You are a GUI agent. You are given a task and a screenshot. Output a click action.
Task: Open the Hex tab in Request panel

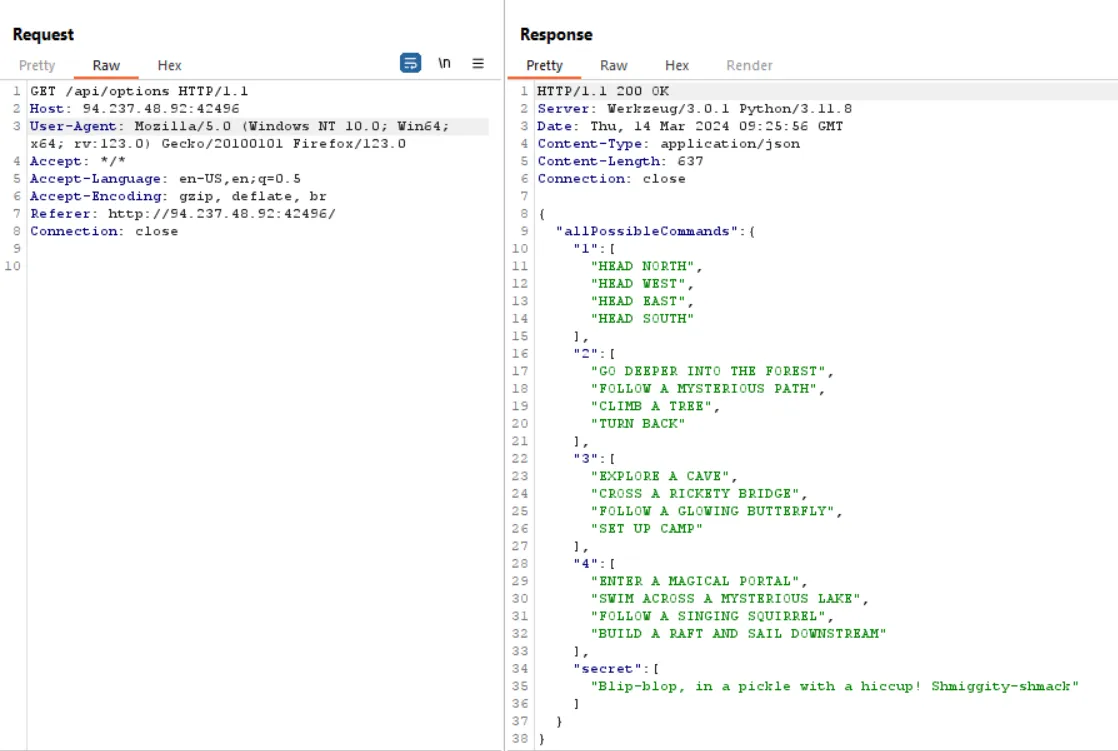[169, 65]
